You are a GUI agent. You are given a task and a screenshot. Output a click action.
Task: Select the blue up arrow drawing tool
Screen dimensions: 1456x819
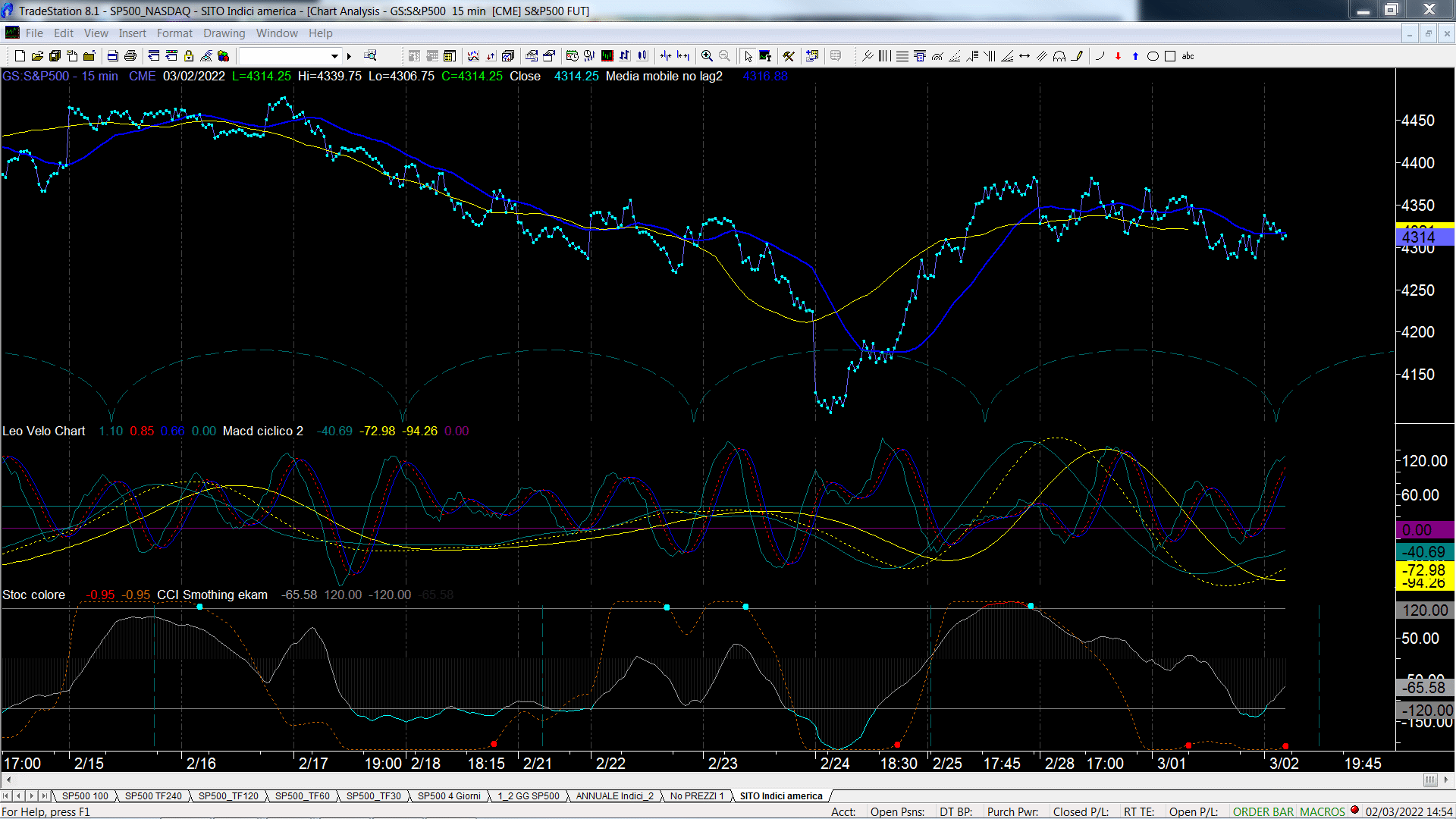[1135, 56]
